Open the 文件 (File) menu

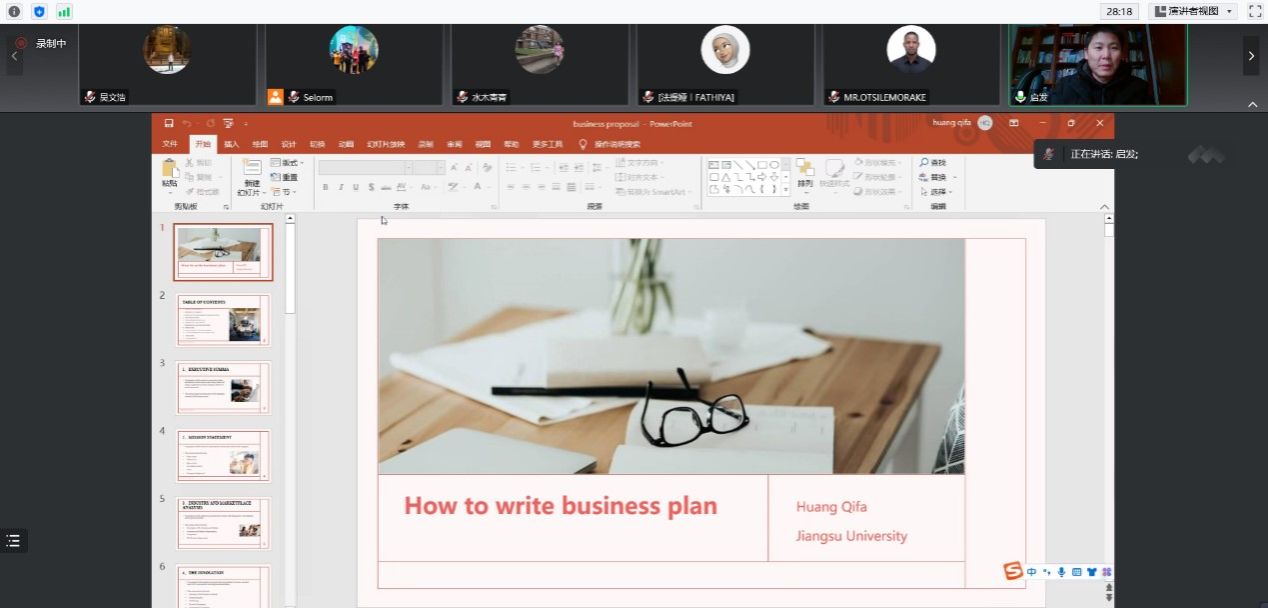pos(170,144)
